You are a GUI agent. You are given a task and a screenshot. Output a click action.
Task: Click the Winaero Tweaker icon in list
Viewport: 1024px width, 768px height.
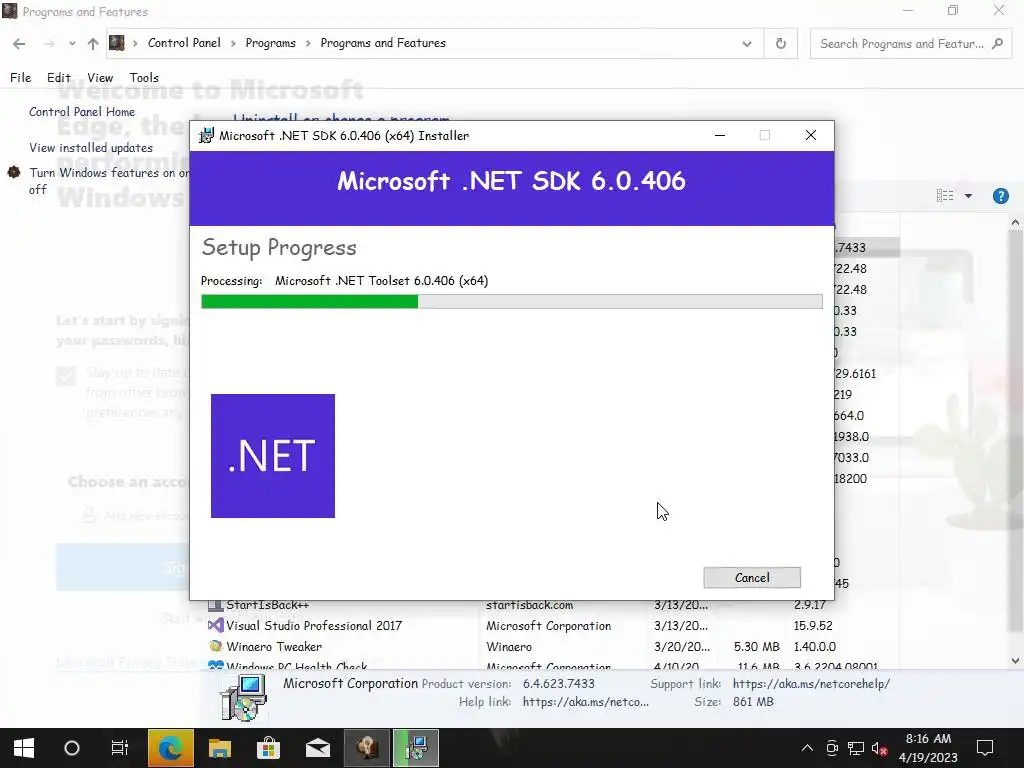coord(216,647)
